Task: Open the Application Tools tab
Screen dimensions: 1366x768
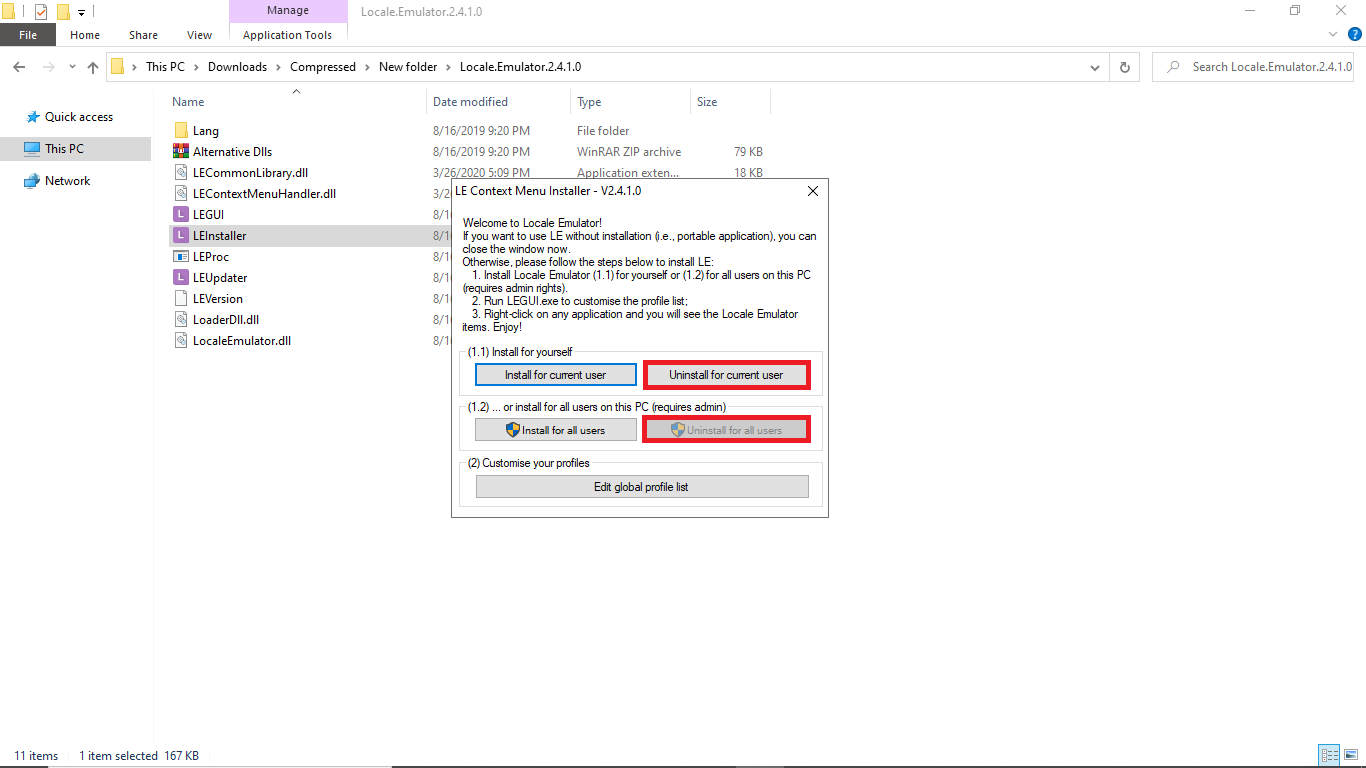Action: tap(287, 35)
